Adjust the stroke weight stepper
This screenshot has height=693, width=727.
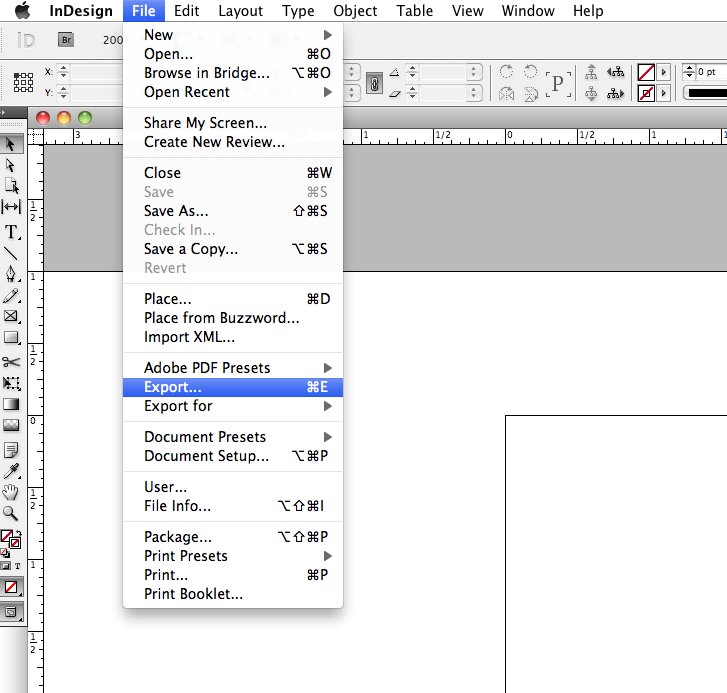tap(689, 72)
